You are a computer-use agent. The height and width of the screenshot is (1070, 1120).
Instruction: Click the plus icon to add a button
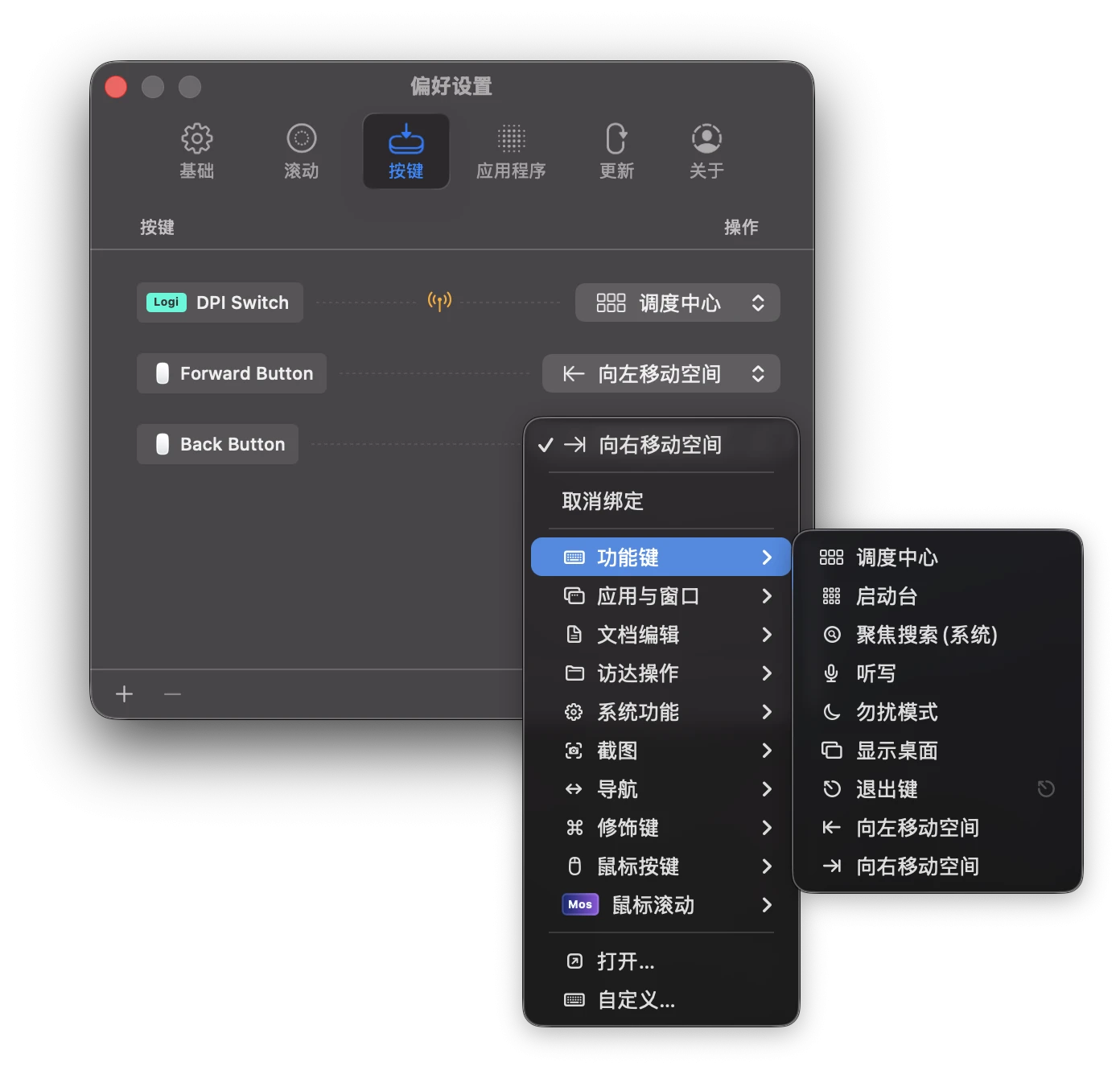point(125,693)
